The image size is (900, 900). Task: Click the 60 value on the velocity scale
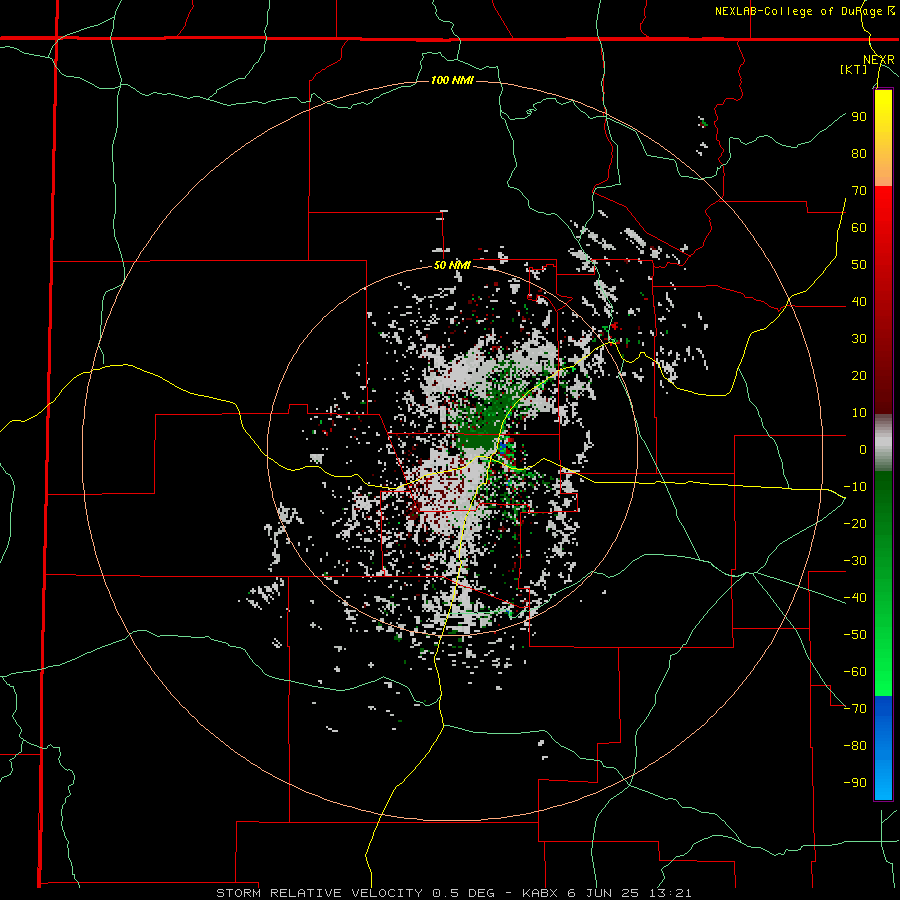tap(859, 227)
